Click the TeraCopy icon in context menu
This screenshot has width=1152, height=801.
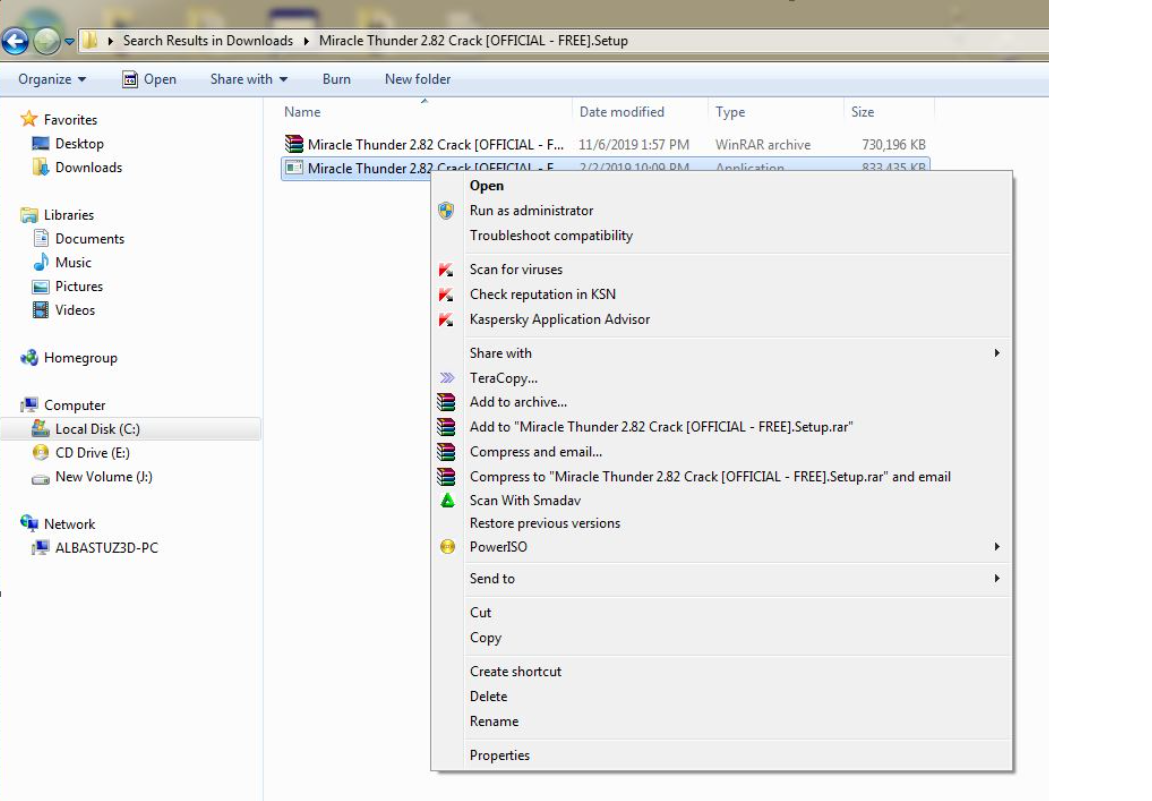(447, 378)
